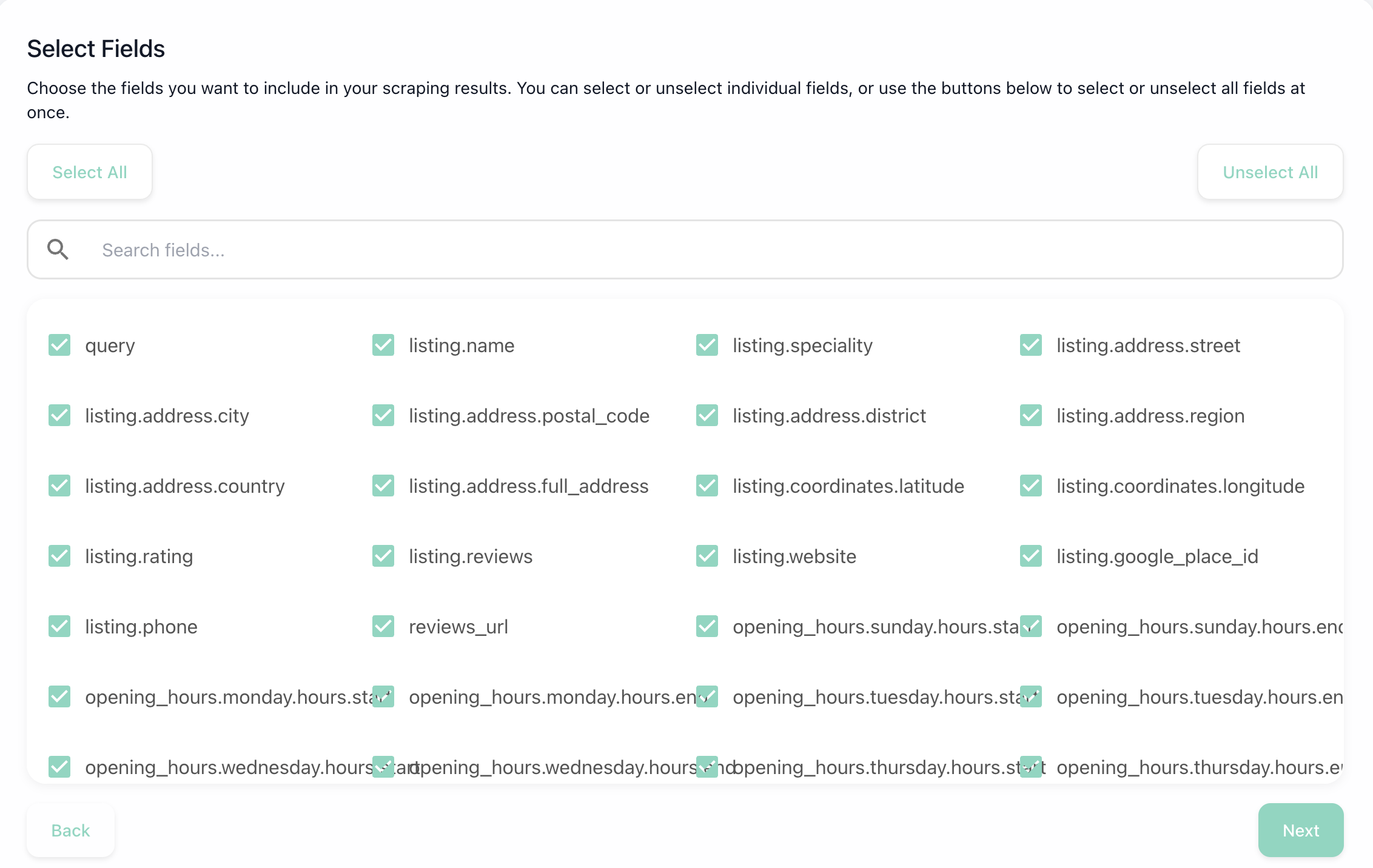The image size is (1373, 868).
Task: Toggle listing.address.city checkbox
Action: click(x=59, y=416)
